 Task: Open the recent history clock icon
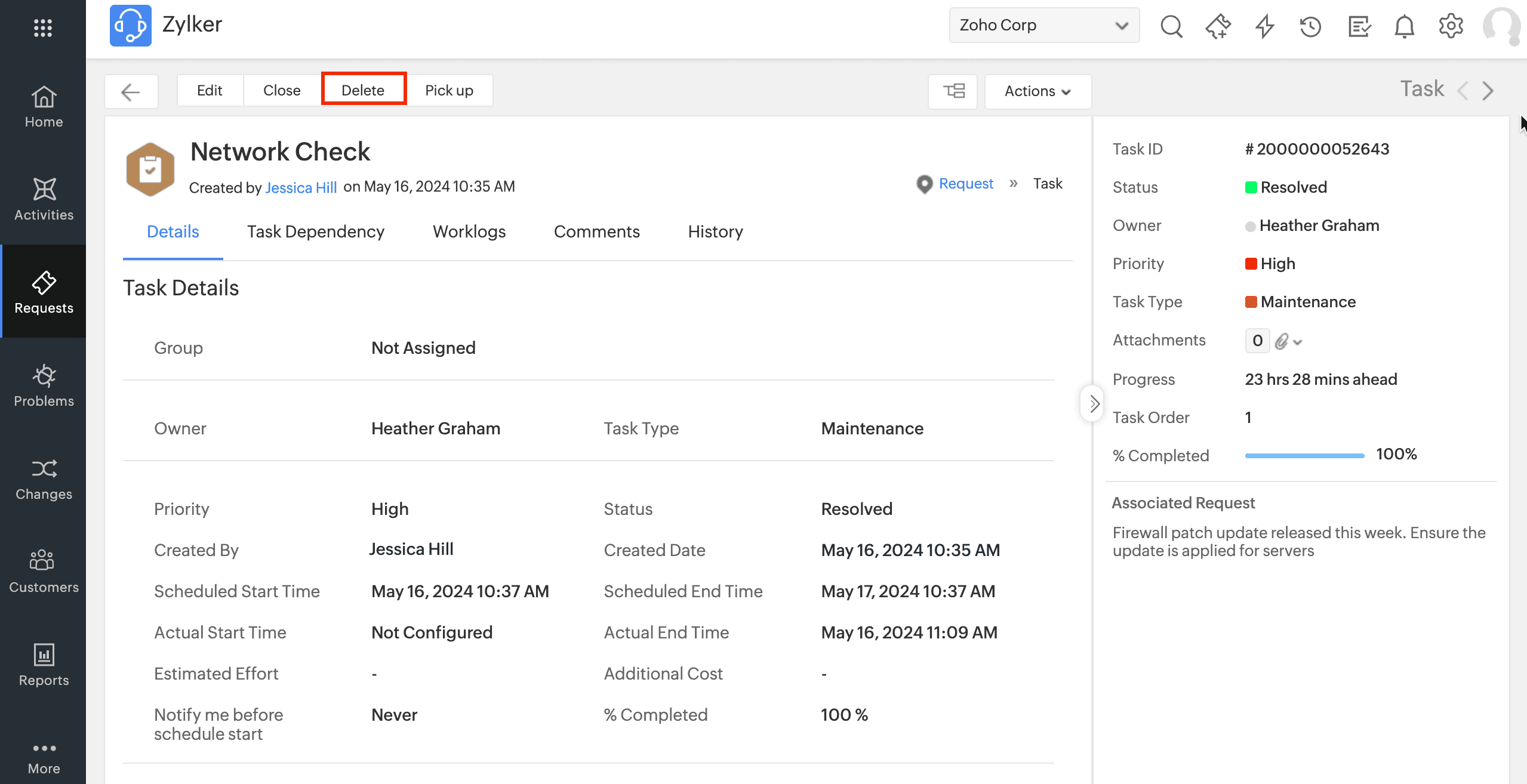pyautogui.click(x=1310, y=26)
